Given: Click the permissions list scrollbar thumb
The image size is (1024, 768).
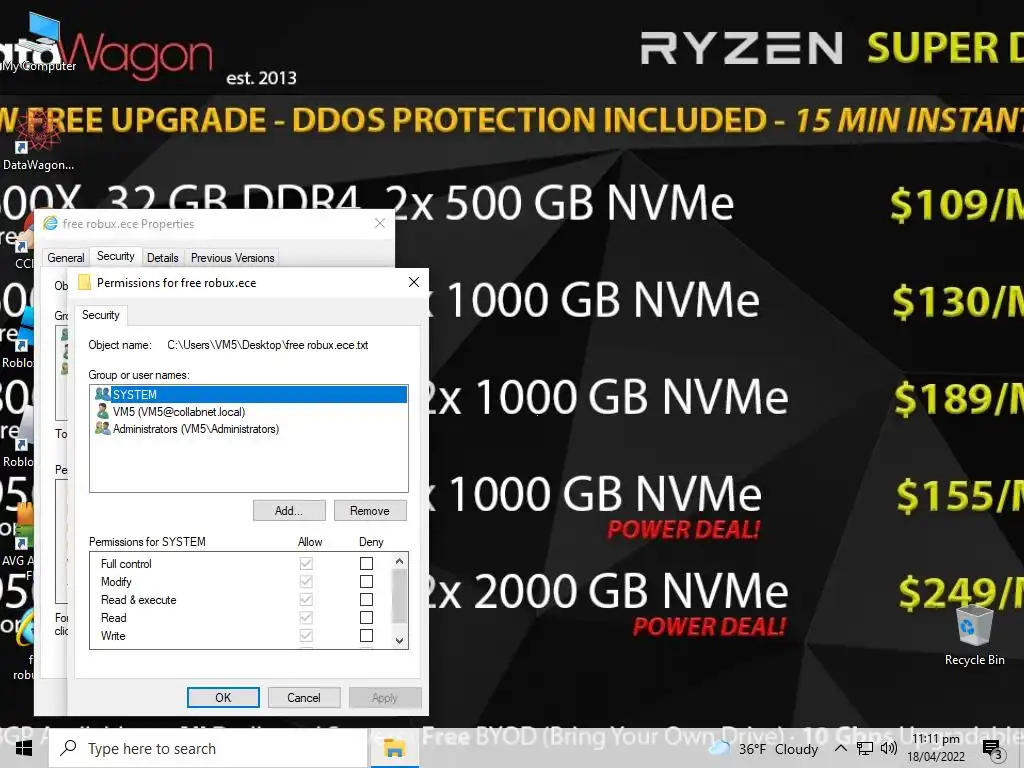Looking at the screenshot, I should click(x=400, y=596).
